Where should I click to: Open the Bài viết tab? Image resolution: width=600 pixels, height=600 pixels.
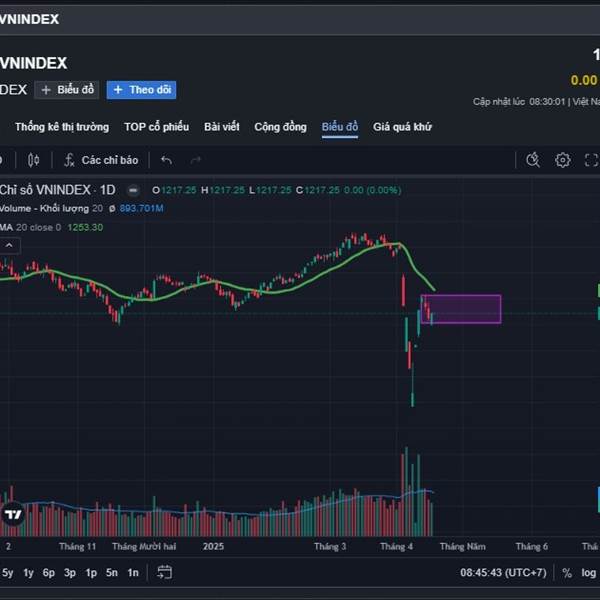coord(222,127)
